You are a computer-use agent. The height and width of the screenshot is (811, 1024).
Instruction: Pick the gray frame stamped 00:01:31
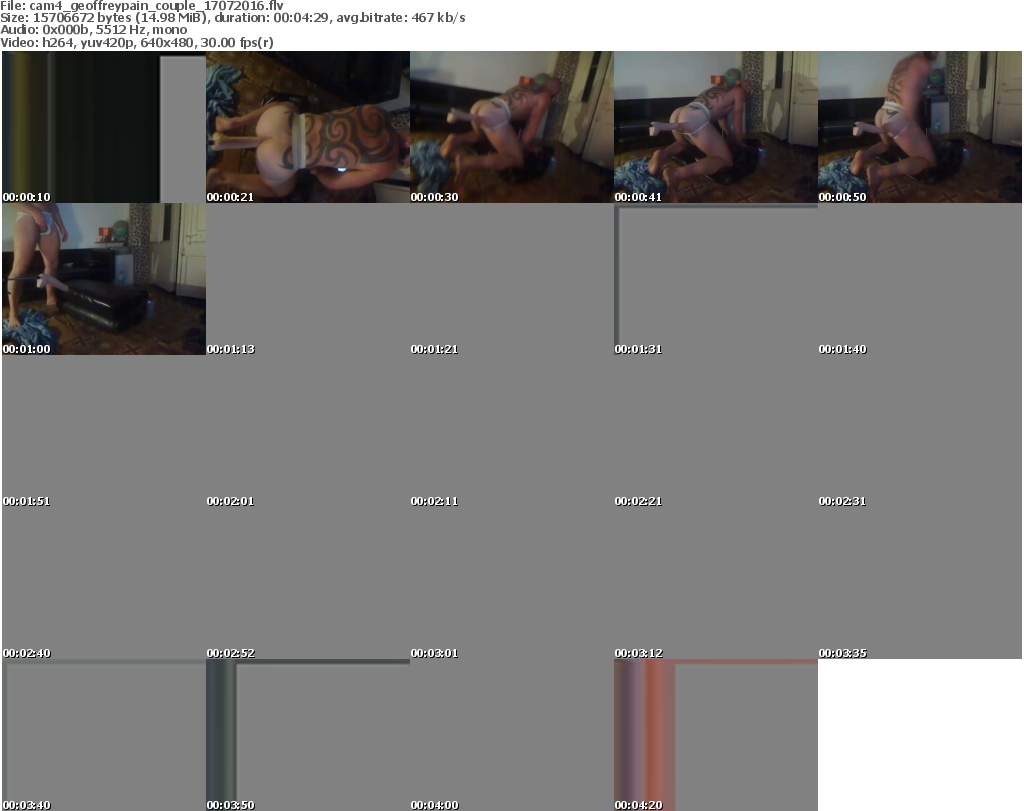click(716, 279)
